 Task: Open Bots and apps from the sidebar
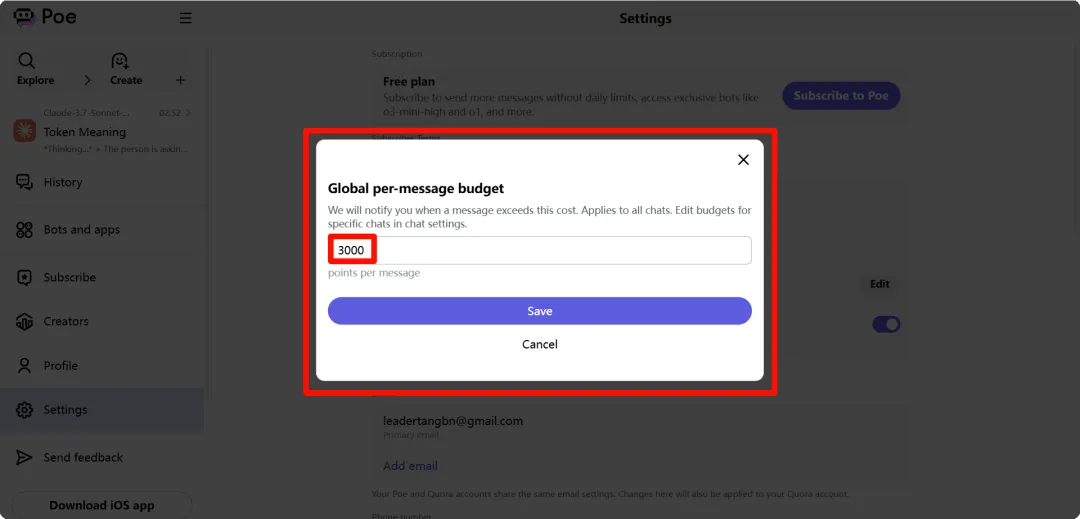tap(81, 229)
